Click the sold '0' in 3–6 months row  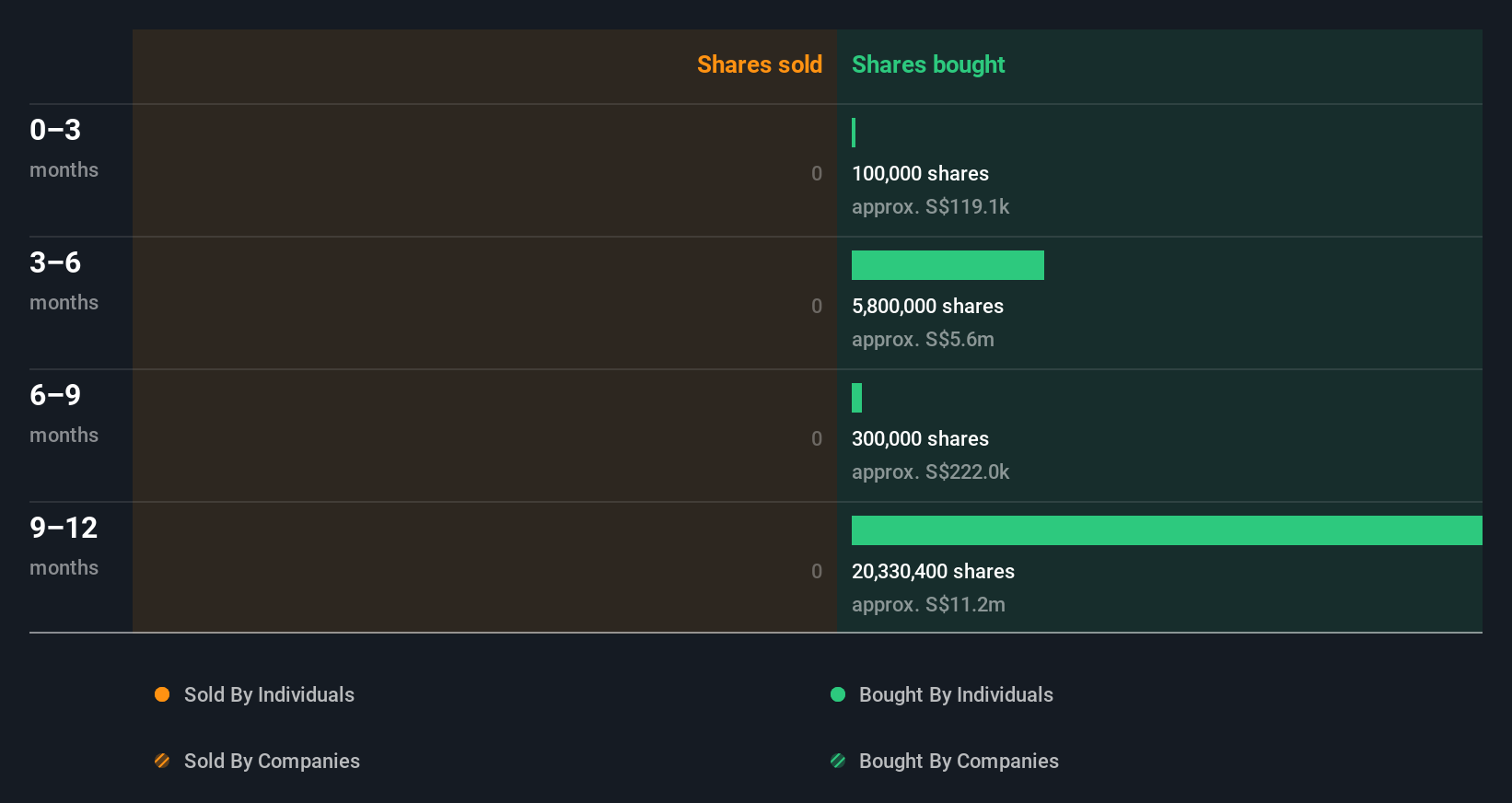pyautogui.click(x=817, y=306)
